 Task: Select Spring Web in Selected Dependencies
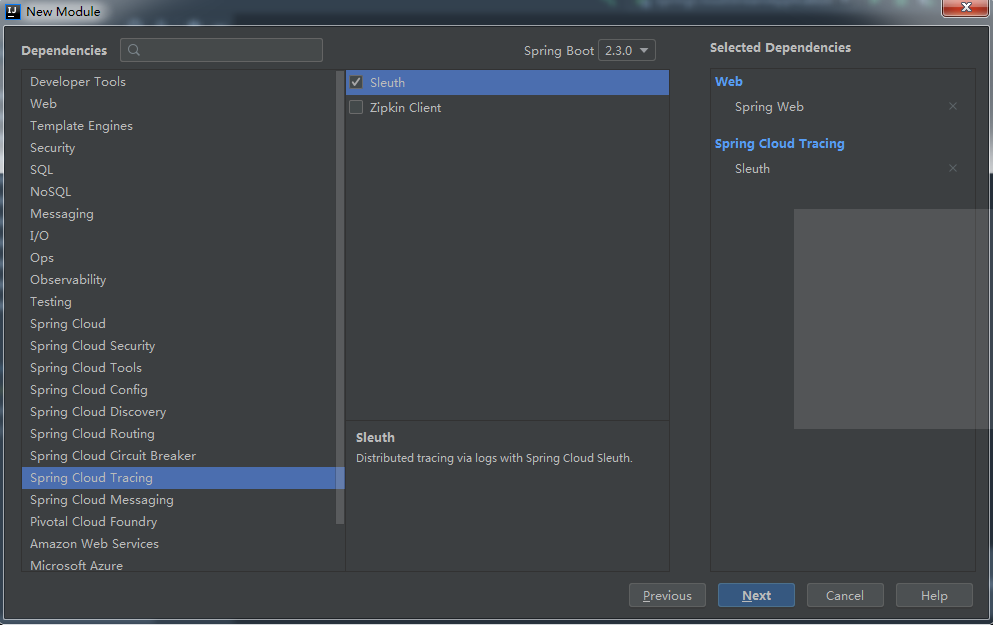tap(769, 107)
